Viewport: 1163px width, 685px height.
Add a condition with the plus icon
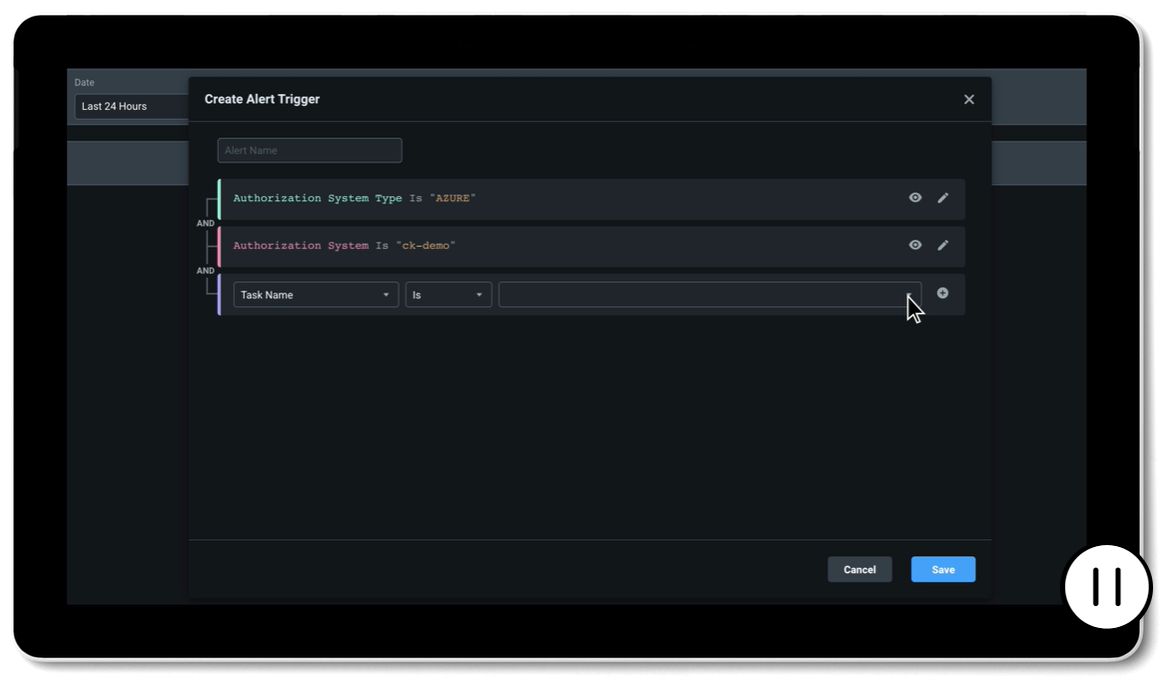click(942, 293)
